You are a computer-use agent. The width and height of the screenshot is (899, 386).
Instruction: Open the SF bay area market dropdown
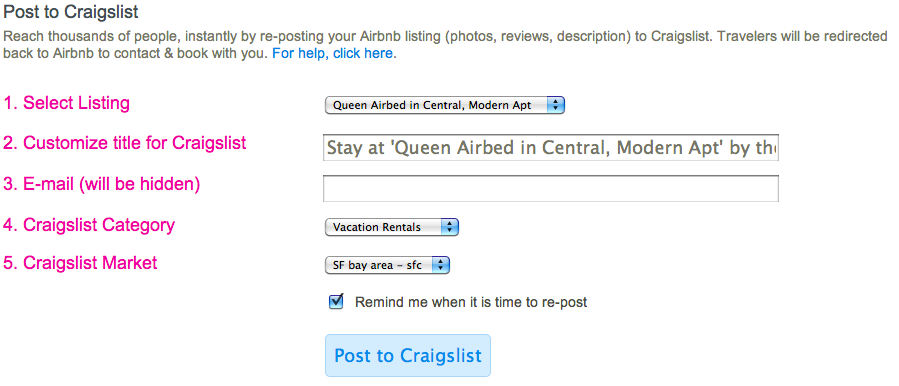pos(387,266)
